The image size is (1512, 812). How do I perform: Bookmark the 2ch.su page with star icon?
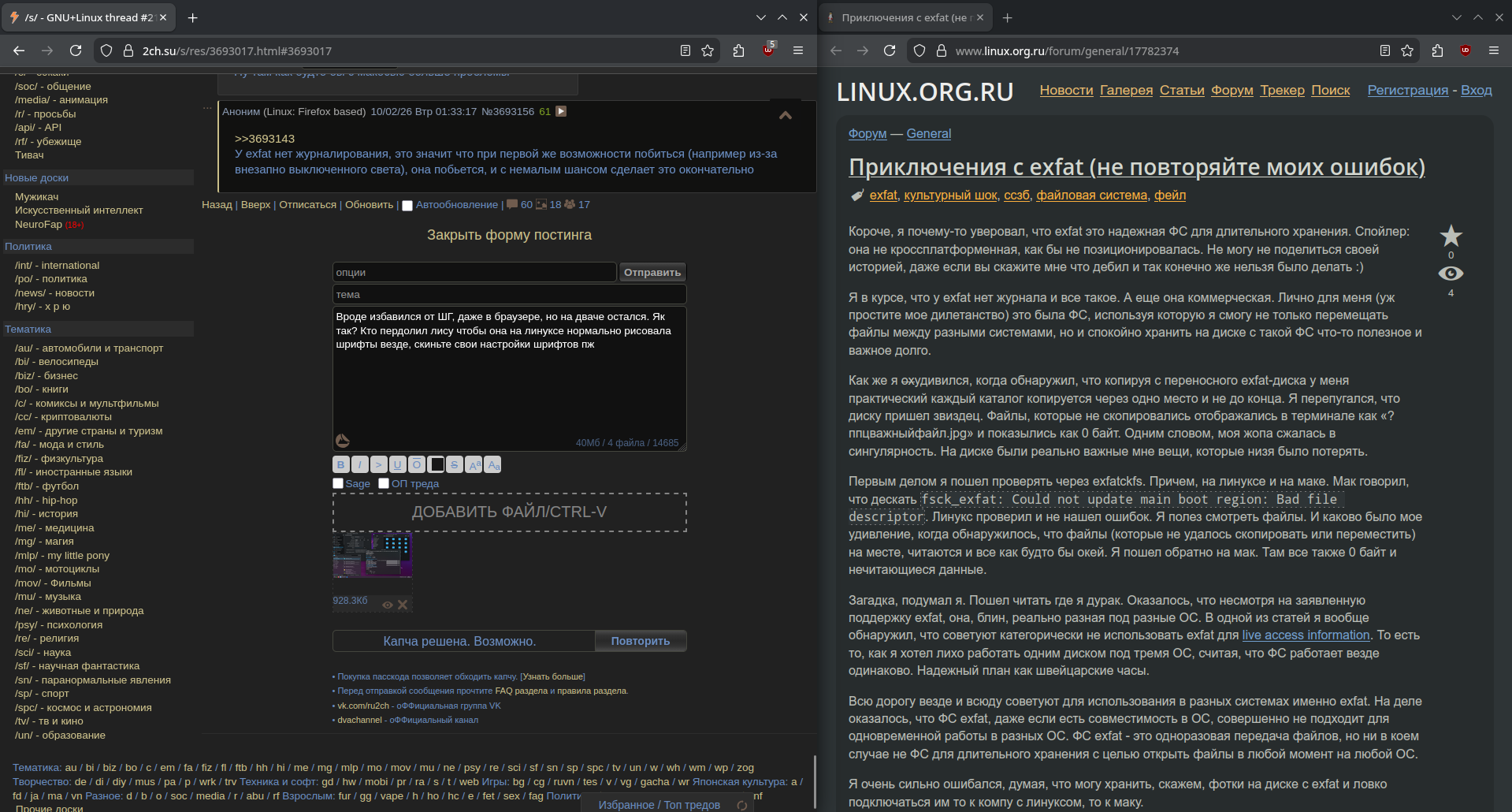[x=708, y=50]
